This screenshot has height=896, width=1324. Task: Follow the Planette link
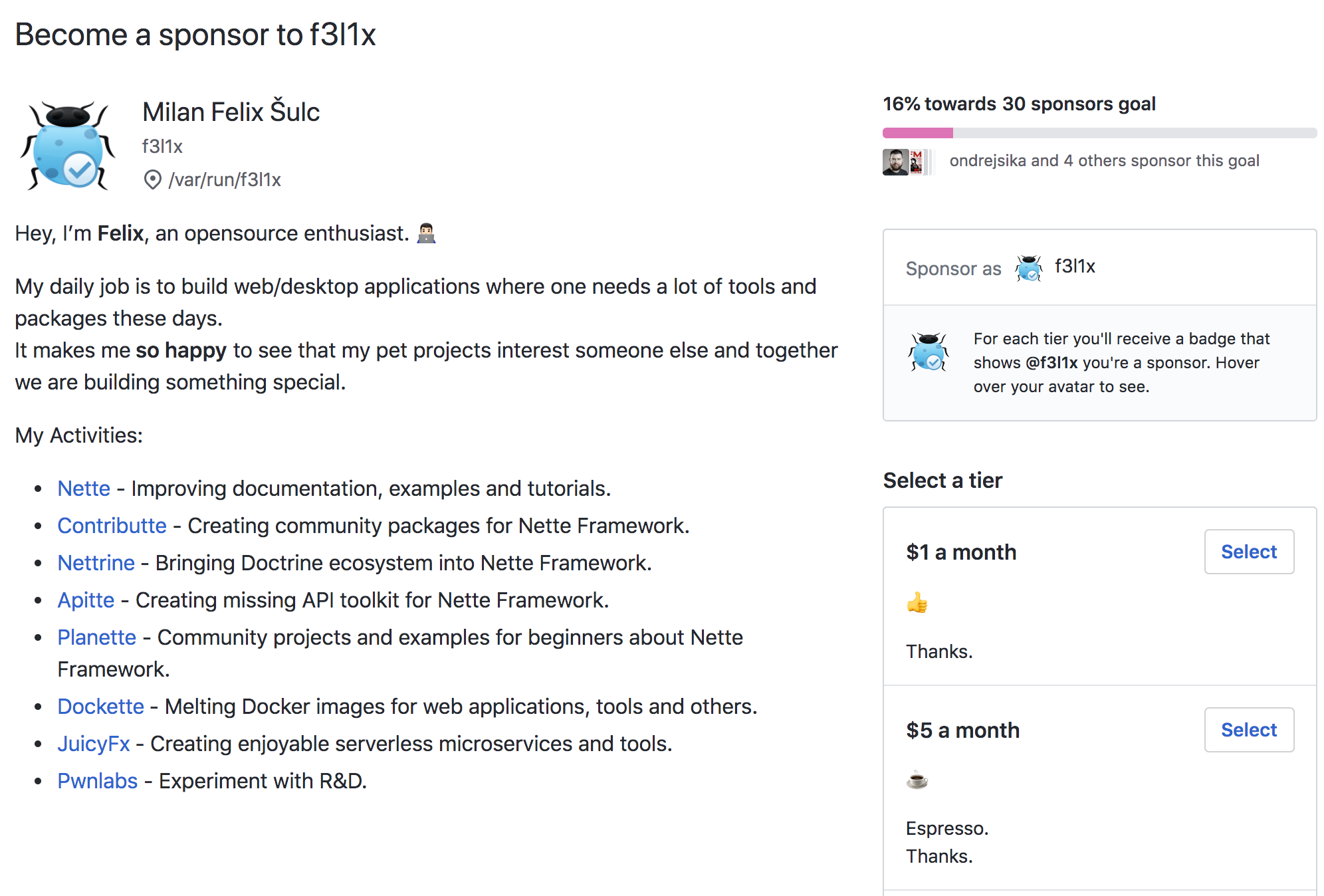click(96, 637)
